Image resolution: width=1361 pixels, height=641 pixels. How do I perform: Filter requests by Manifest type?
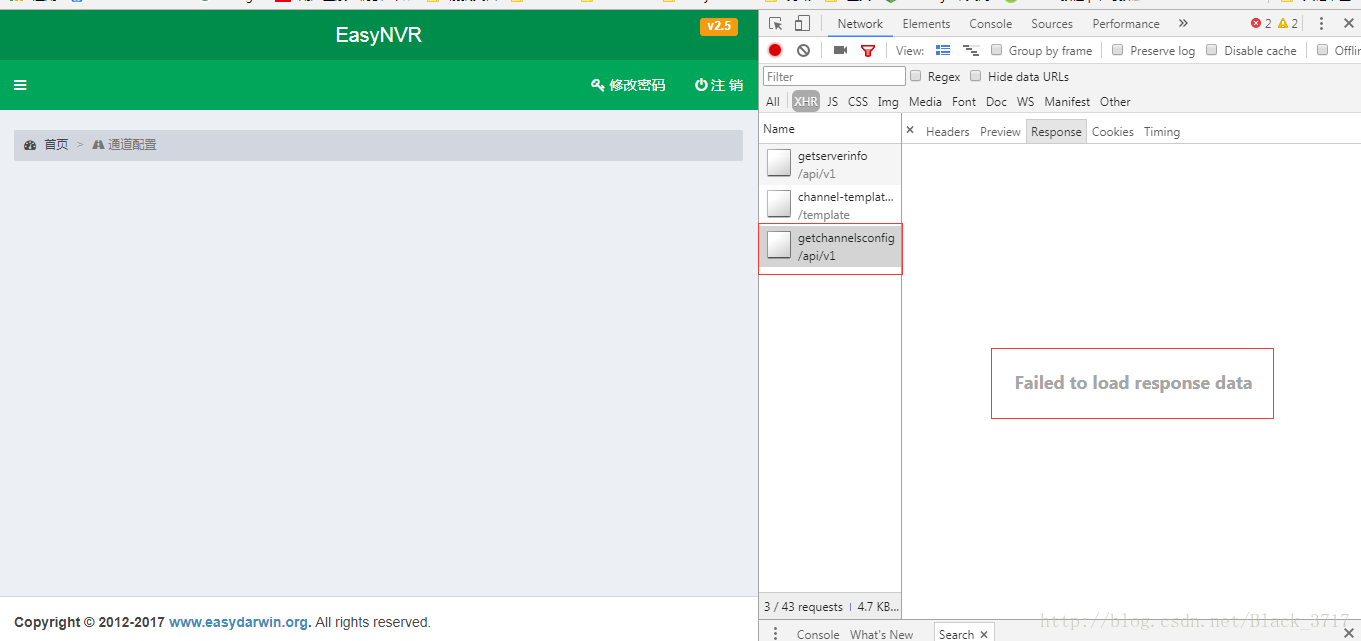tap(1067, 102)
